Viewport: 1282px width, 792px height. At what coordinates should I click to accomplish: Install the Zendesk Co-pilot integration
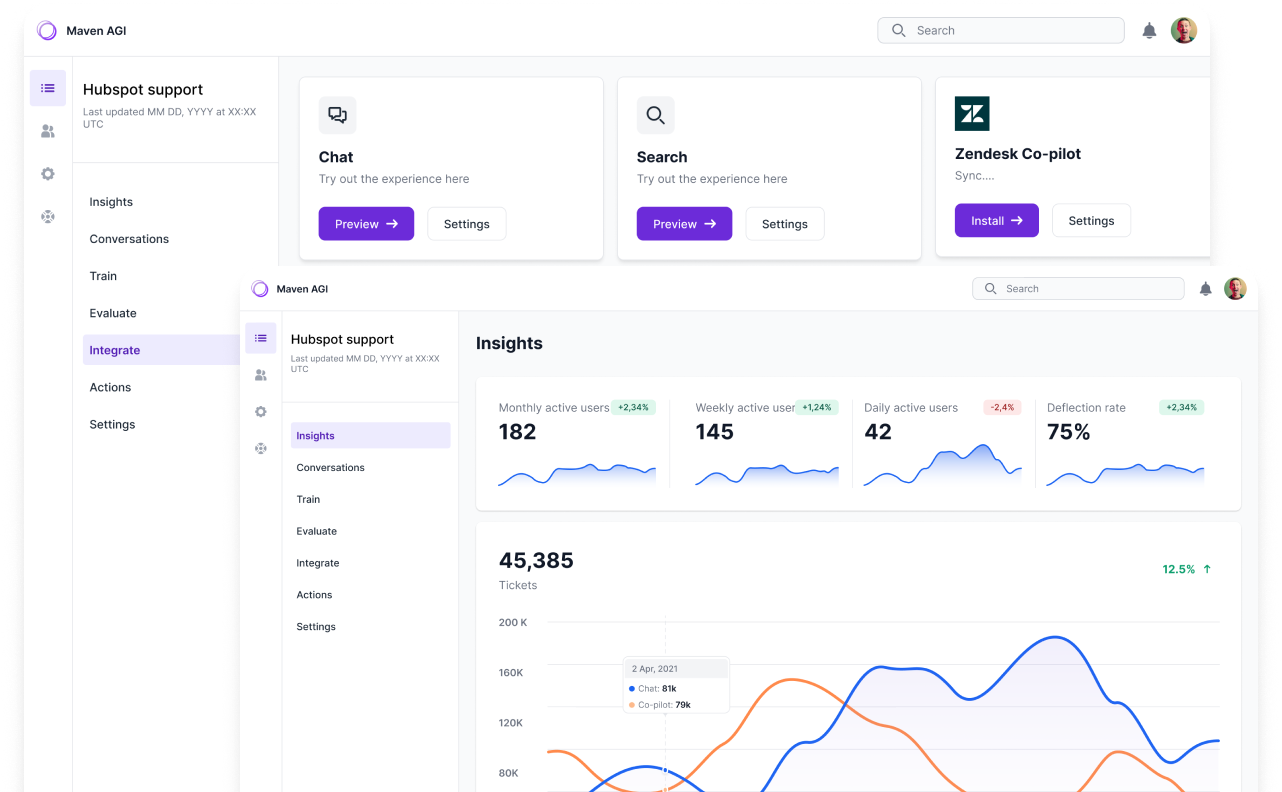click(997, 221)
